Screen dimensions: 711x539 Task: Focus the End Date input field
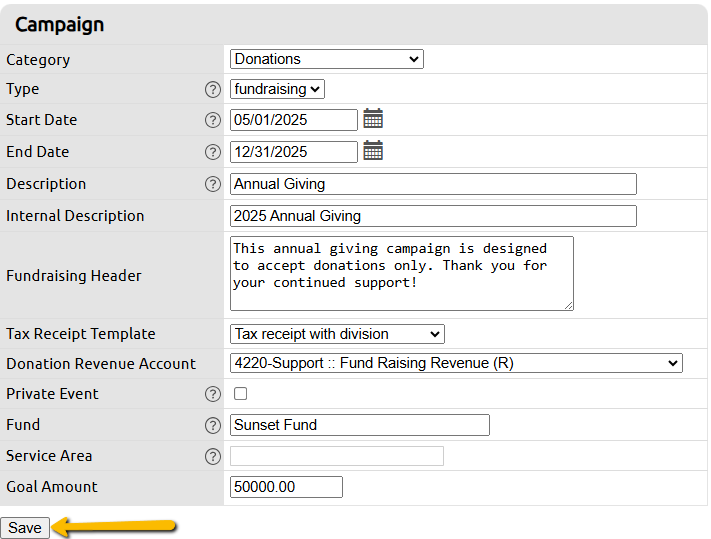click(293, 152)
